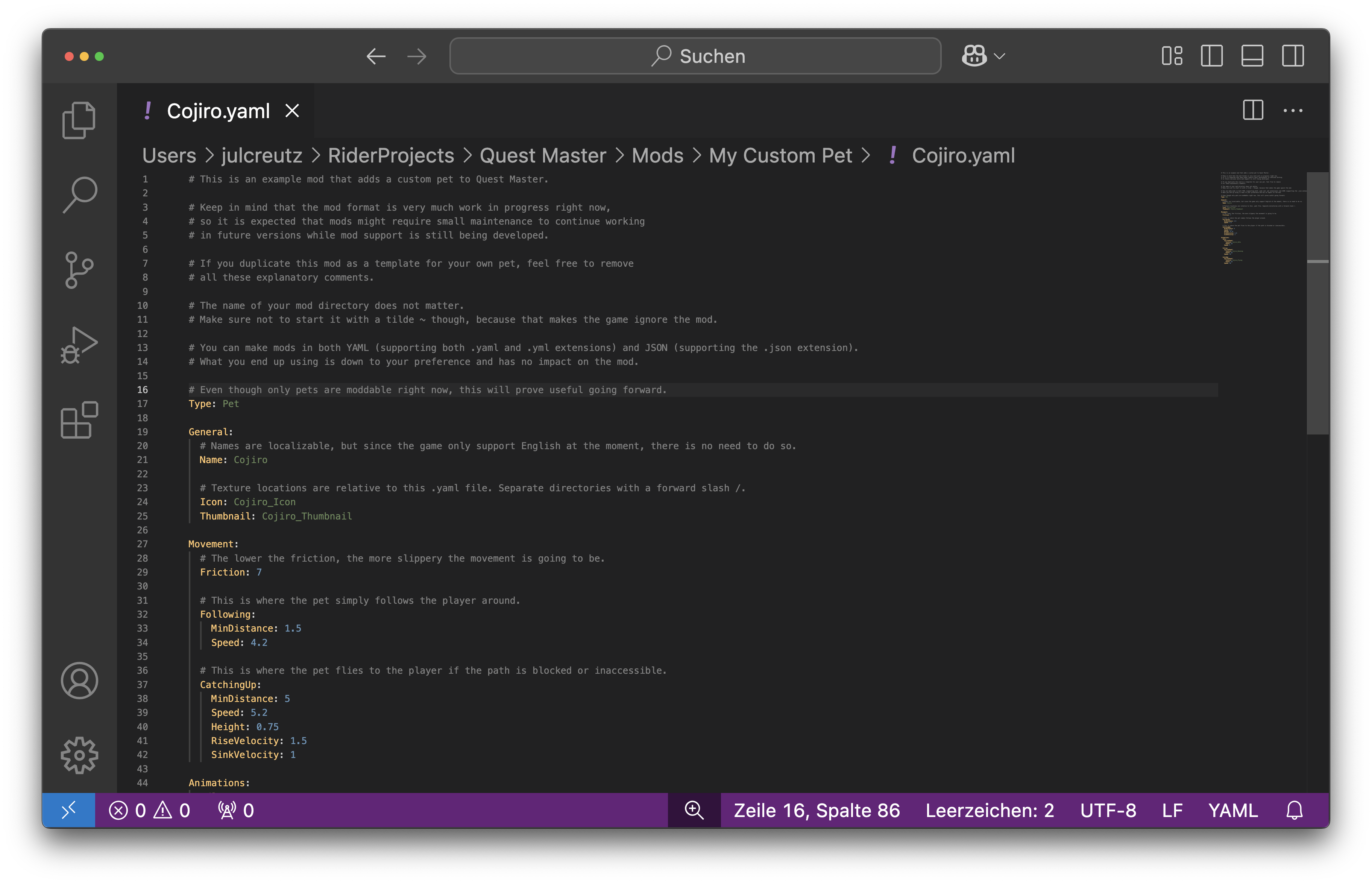Image resolution: width=1372 pixels, height=884 pixels.
Task: Open the Run and Debug view
Action: point(79,346)
